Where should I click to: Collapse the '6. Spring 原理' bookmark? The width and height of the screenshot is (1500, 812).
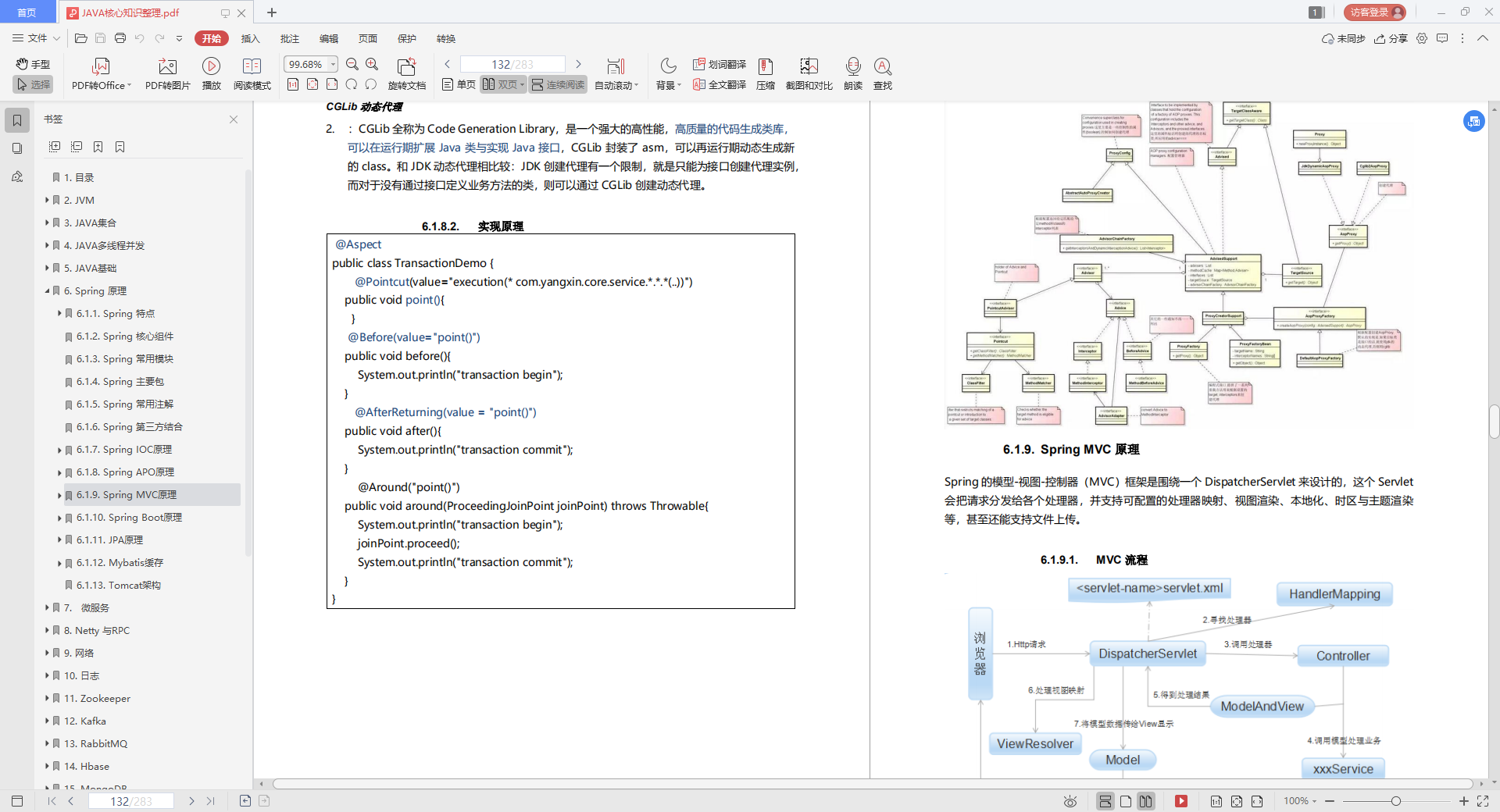coord(47,290)
